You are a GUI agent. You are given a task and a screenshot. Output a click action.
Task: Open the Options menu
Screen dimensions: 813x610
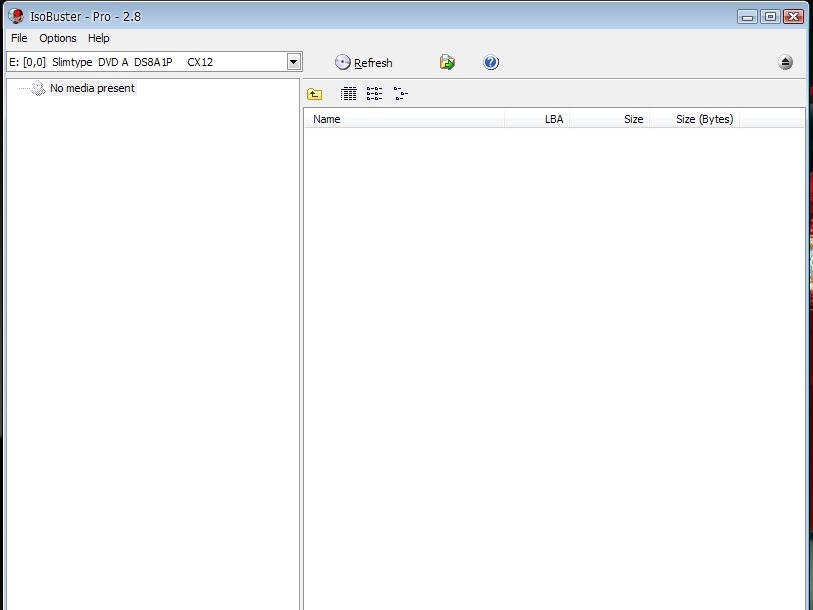(x=58, y=38)
